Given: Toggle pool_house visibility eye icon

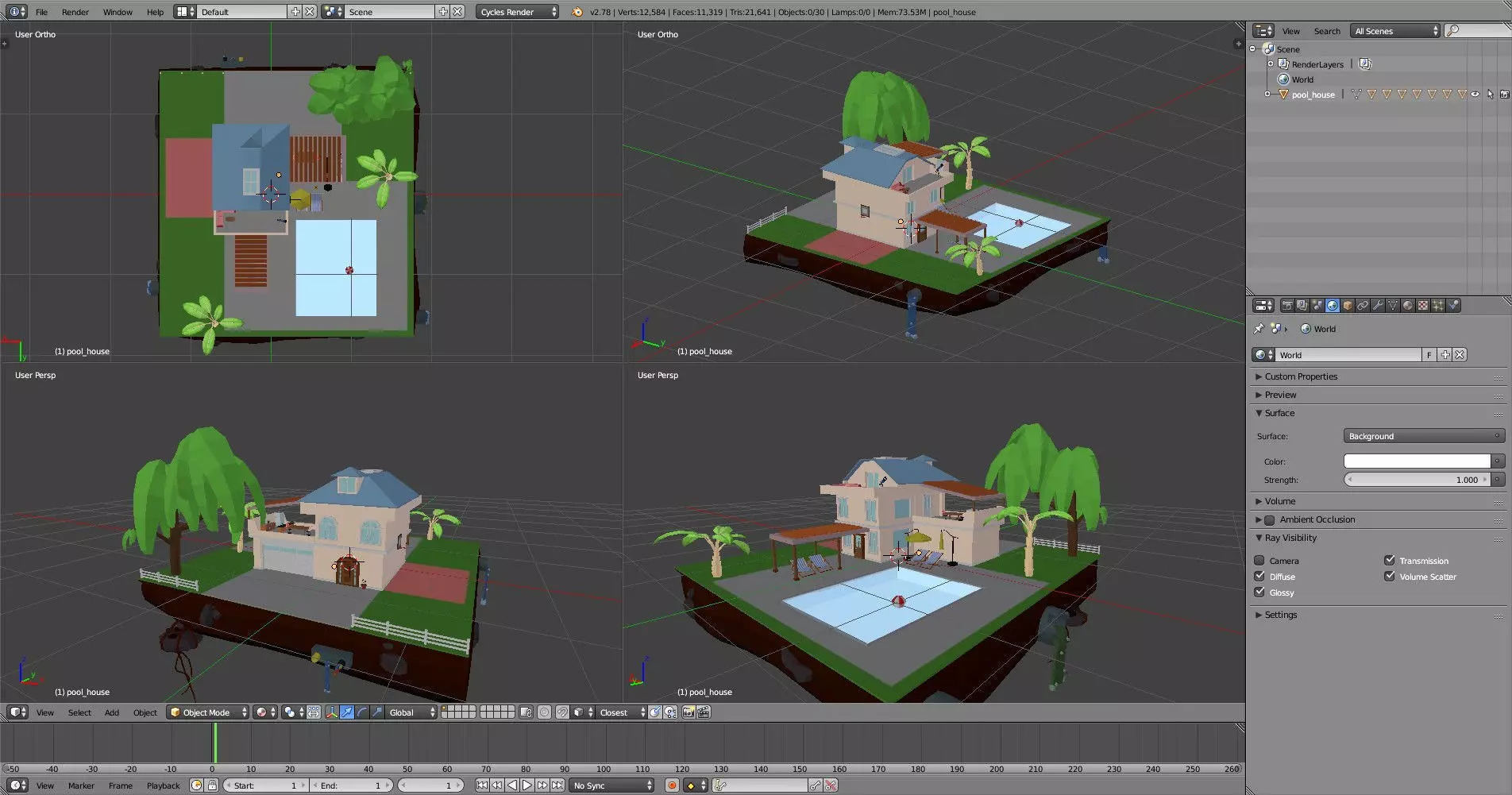Looking at the screenshot, I should pyautogui.click(x=1475, y=95).
